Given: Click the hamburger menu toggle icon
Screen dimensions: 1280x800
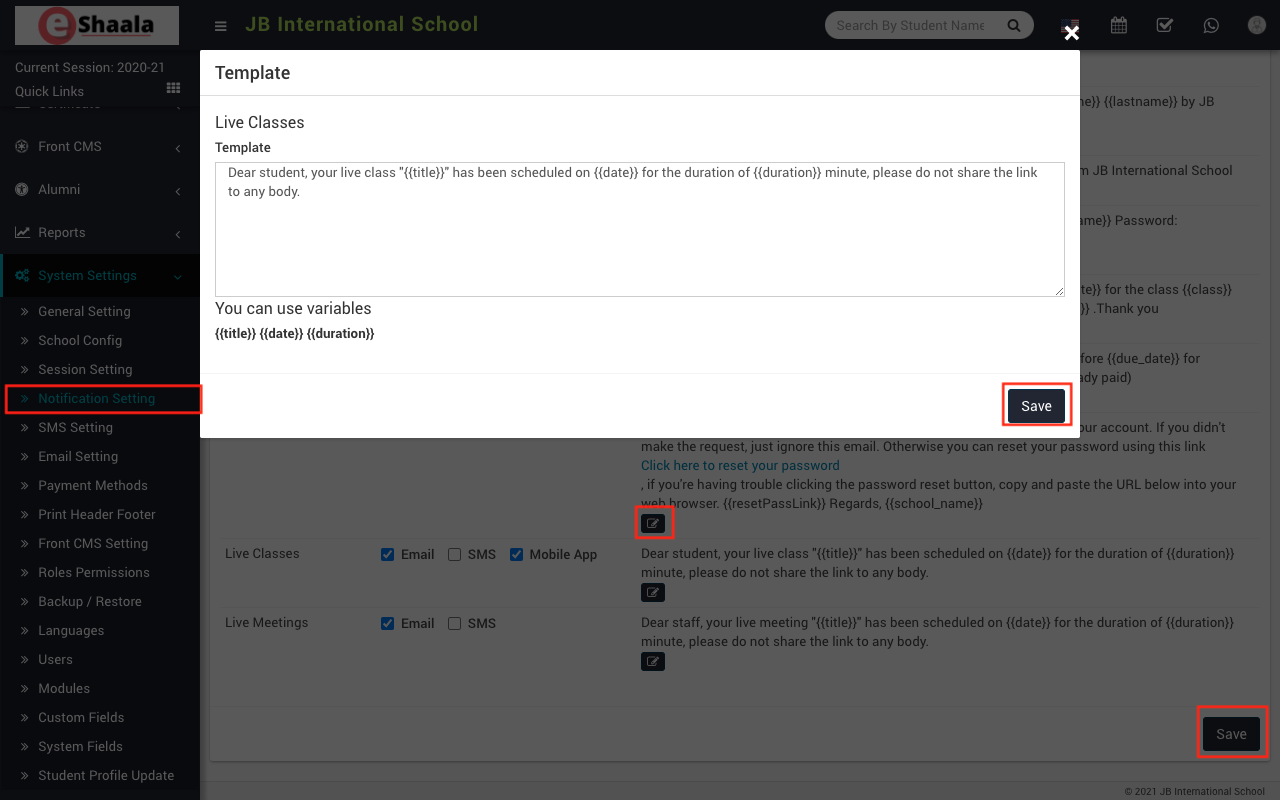Looking at the screenshot, I should (221, 26).
